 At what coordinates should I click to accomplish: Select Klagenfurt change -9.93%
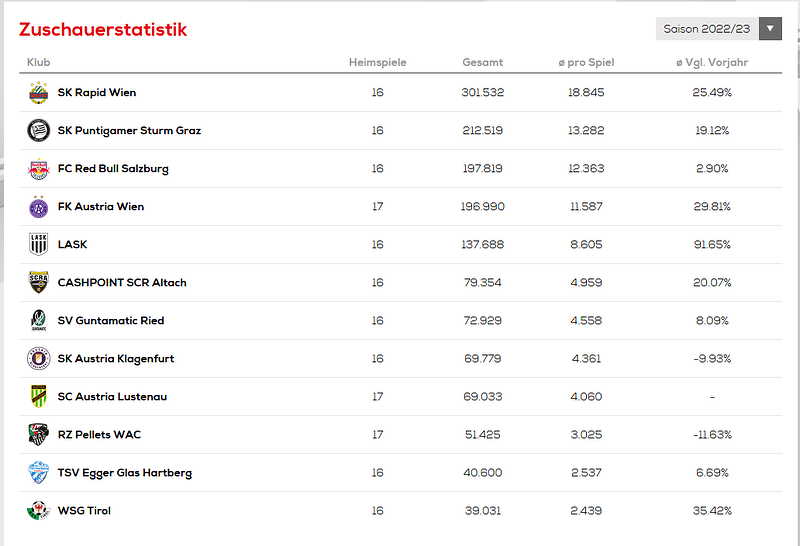pos(712,359)
